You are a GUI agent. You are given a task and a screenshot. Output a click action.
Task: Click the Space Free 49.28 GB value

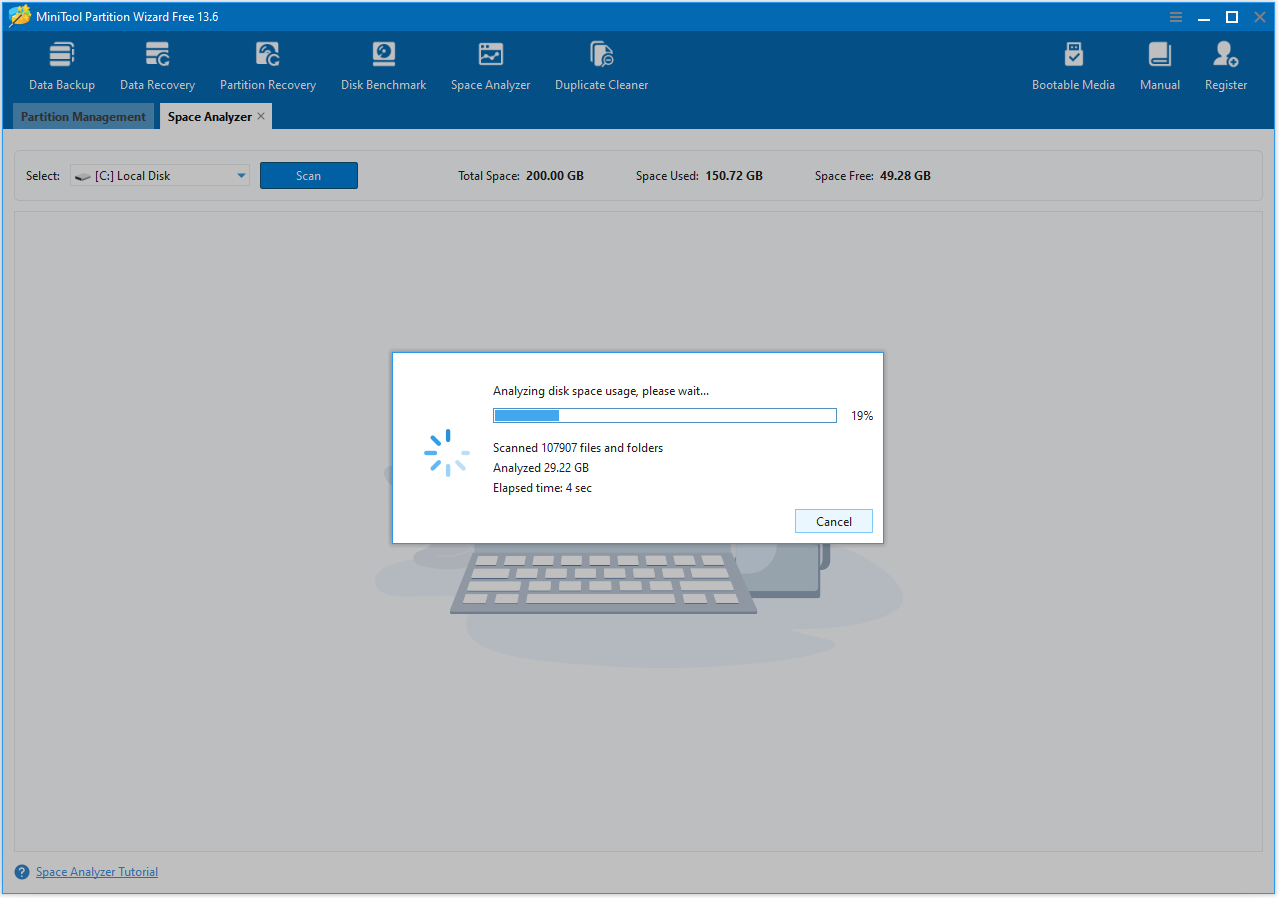(x=905, y=176)
